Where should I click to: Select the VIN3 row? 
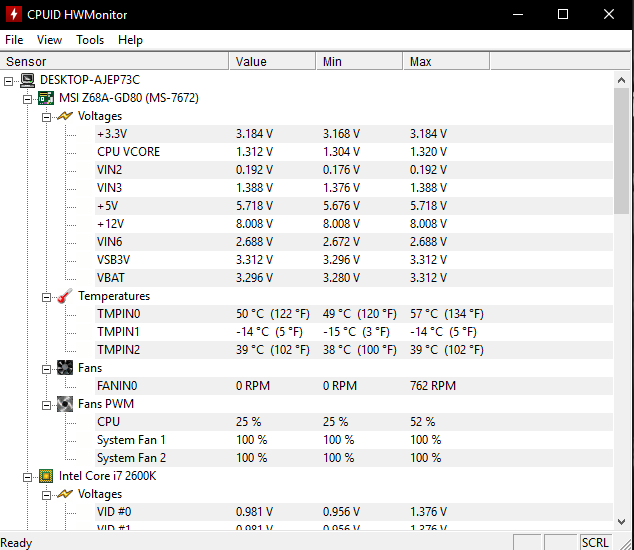pyautogui.click(x=354, y=188)
